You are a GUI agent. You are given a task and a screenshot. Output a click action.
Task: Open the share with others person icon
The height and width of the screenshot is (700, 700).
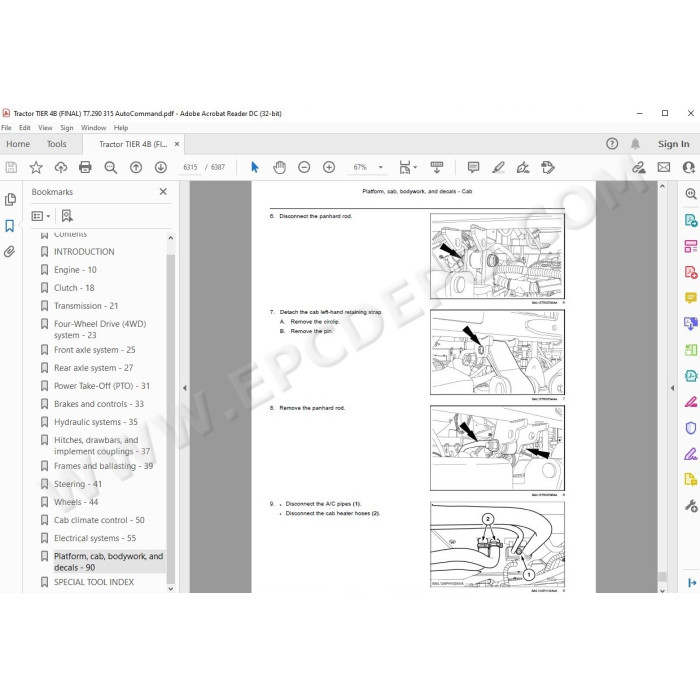pos(689,167)
